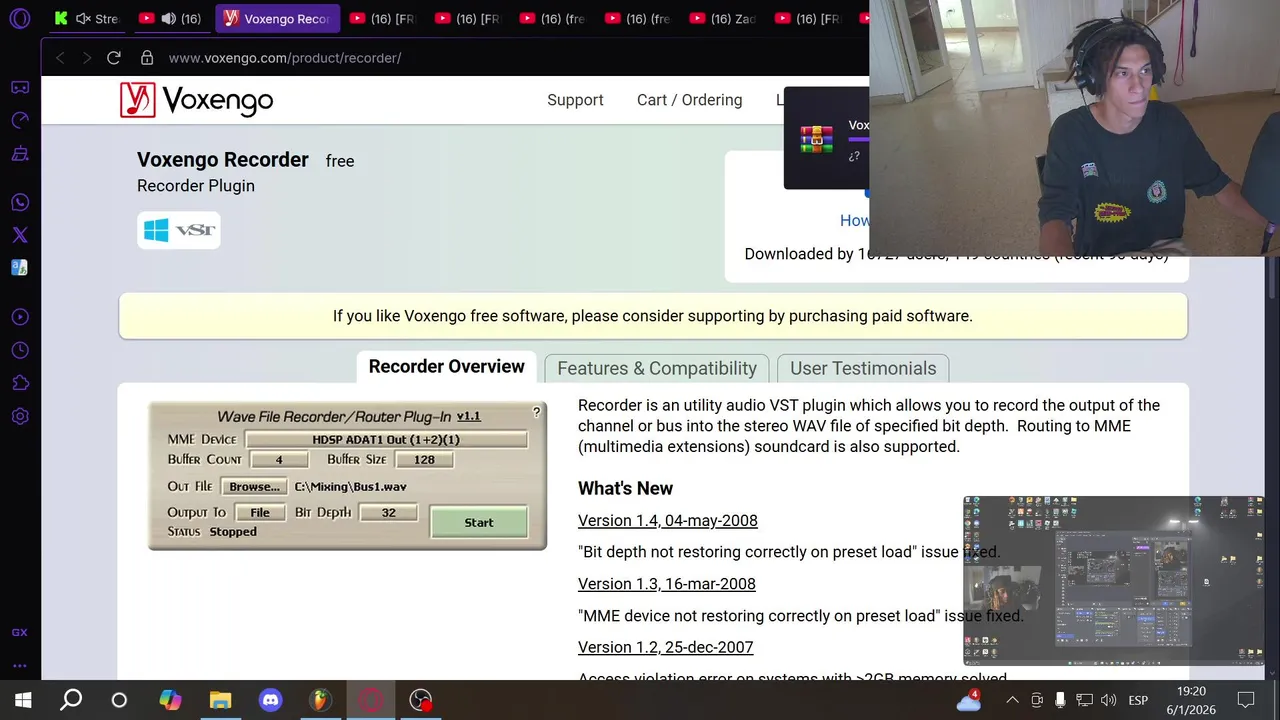Mute the playing YouTube tab speaker icon

coord(168,18)
